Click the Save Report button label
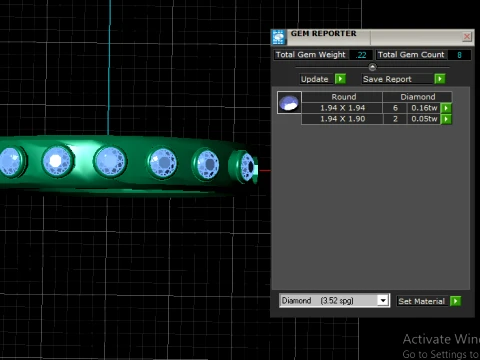Image resolution: width=480 pixels, height=360 pixels. [x=387, y=79]
